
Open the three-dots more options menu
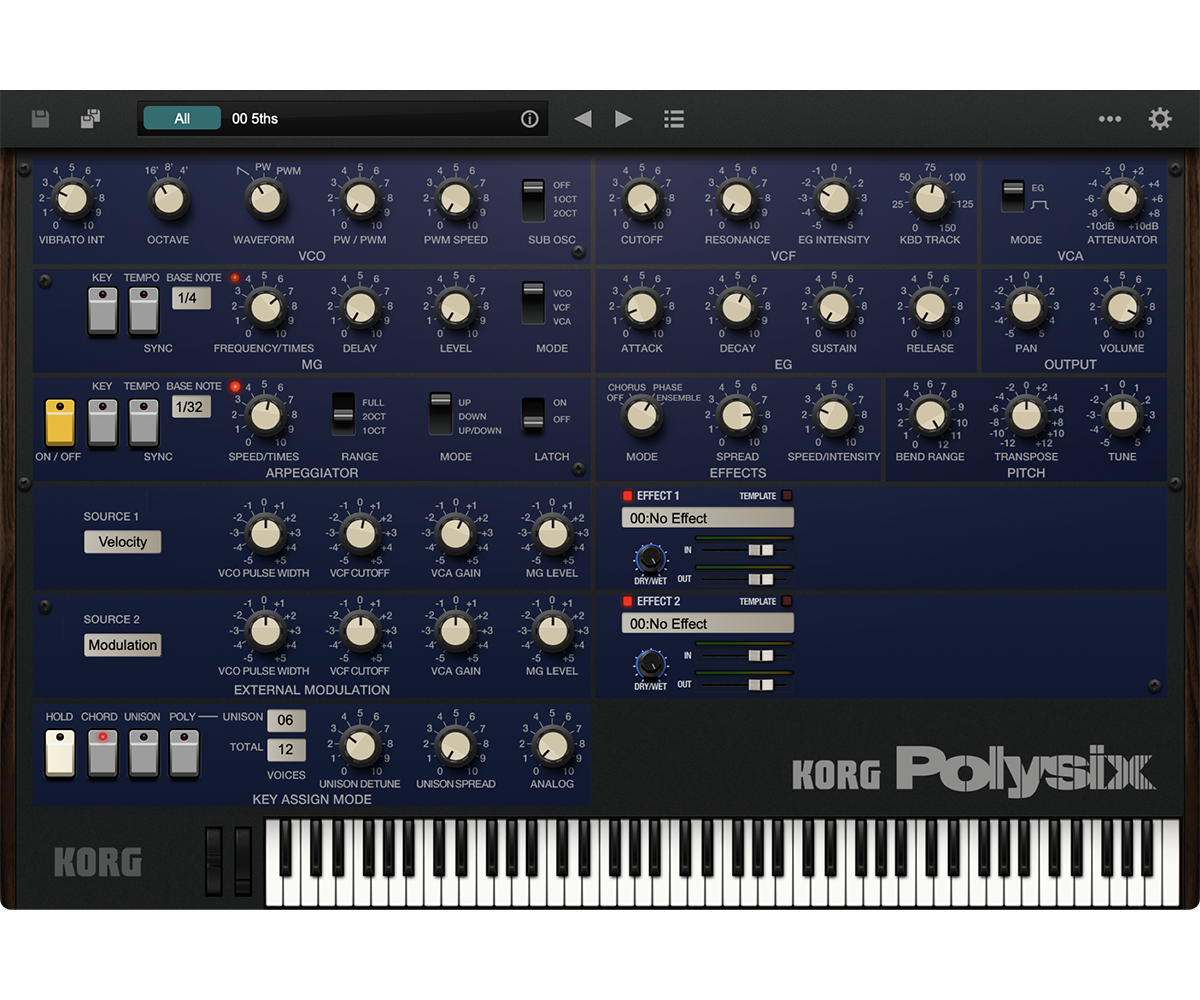[1110, 119]
